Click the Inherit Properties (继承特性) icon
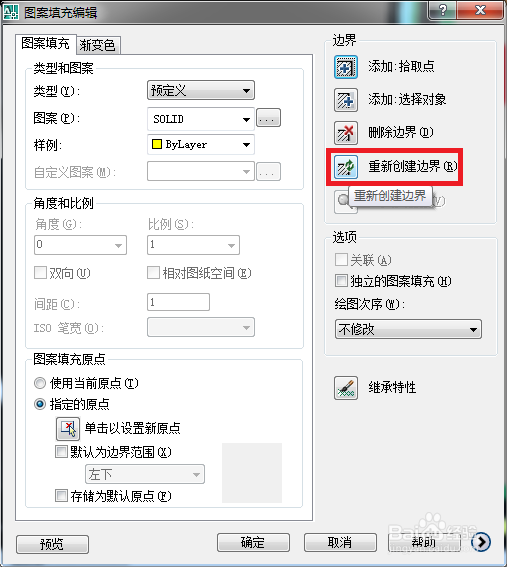The height and width of the screenshot is (567, 507). pyautogui.click(x=346, y=388)
